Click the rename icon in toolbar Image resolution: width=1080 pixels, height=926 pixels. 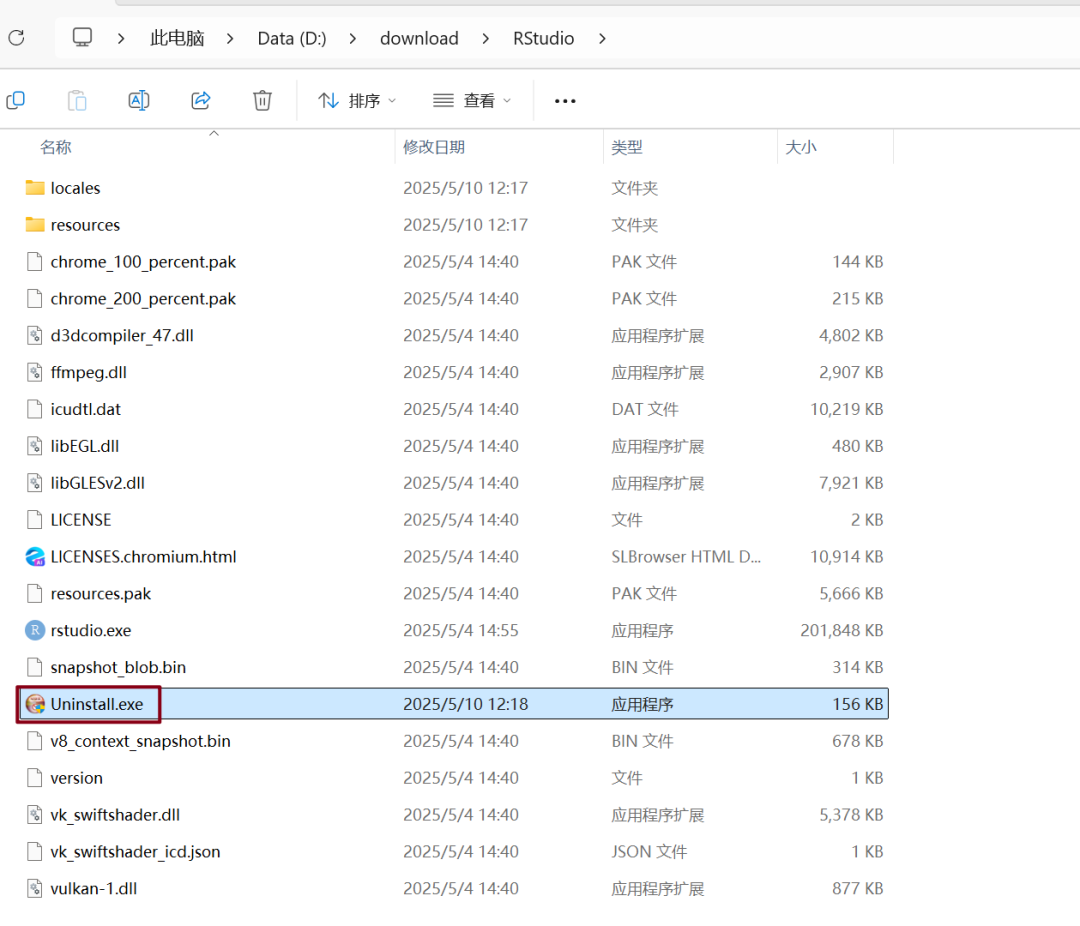pos(139,101)
